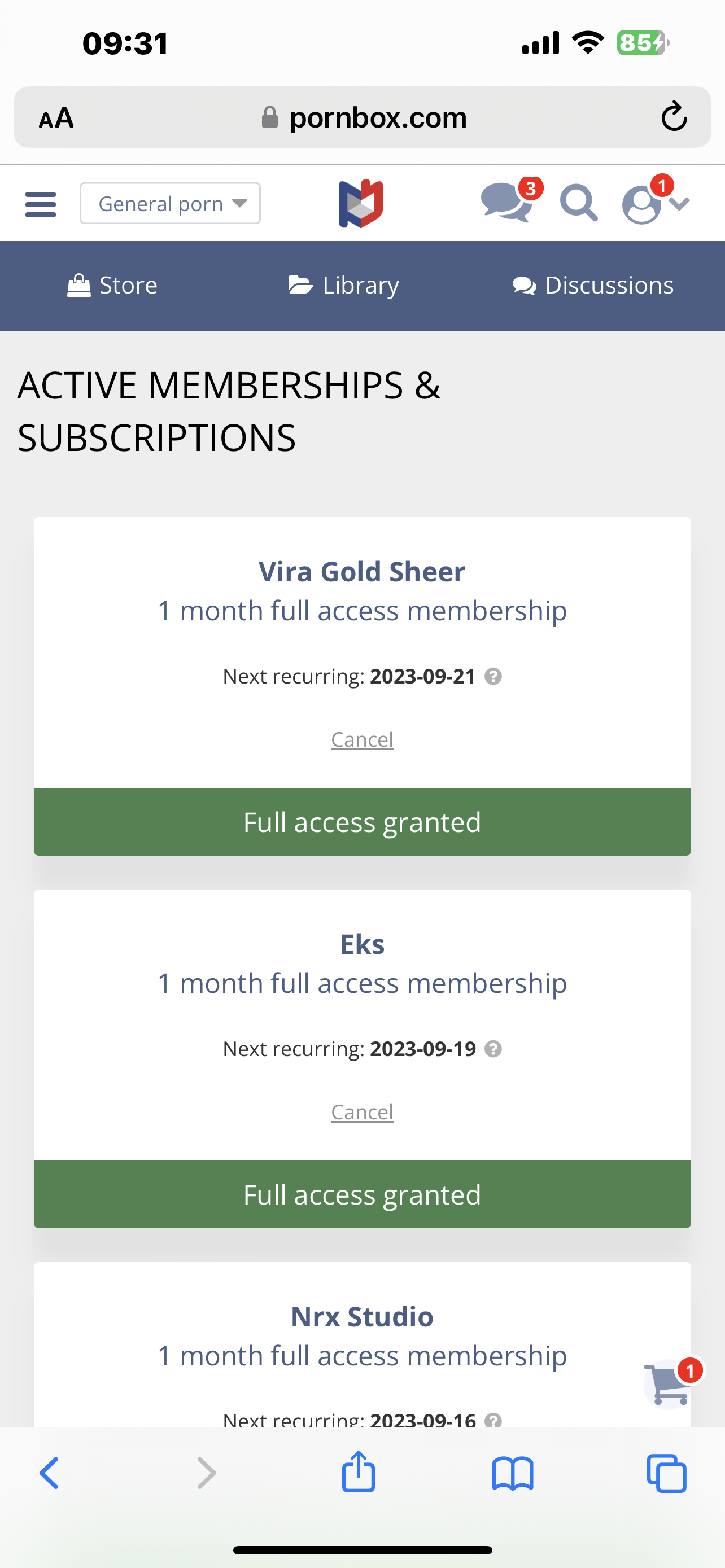The image size is (725, 1568).
Task: Tap the search magnifier icon
Action: point(578,203)
